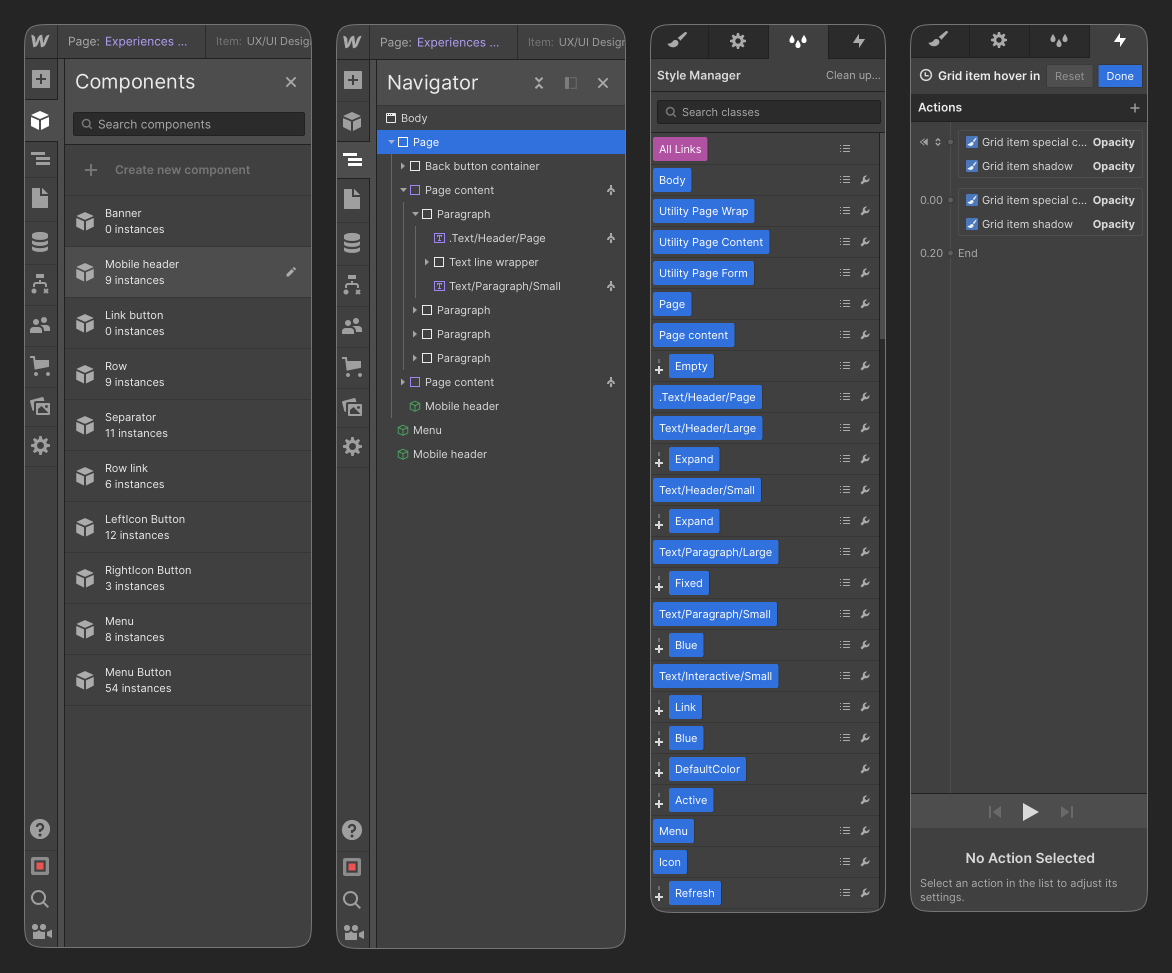Click the Search components field
1172x973 pixels.
188,124
